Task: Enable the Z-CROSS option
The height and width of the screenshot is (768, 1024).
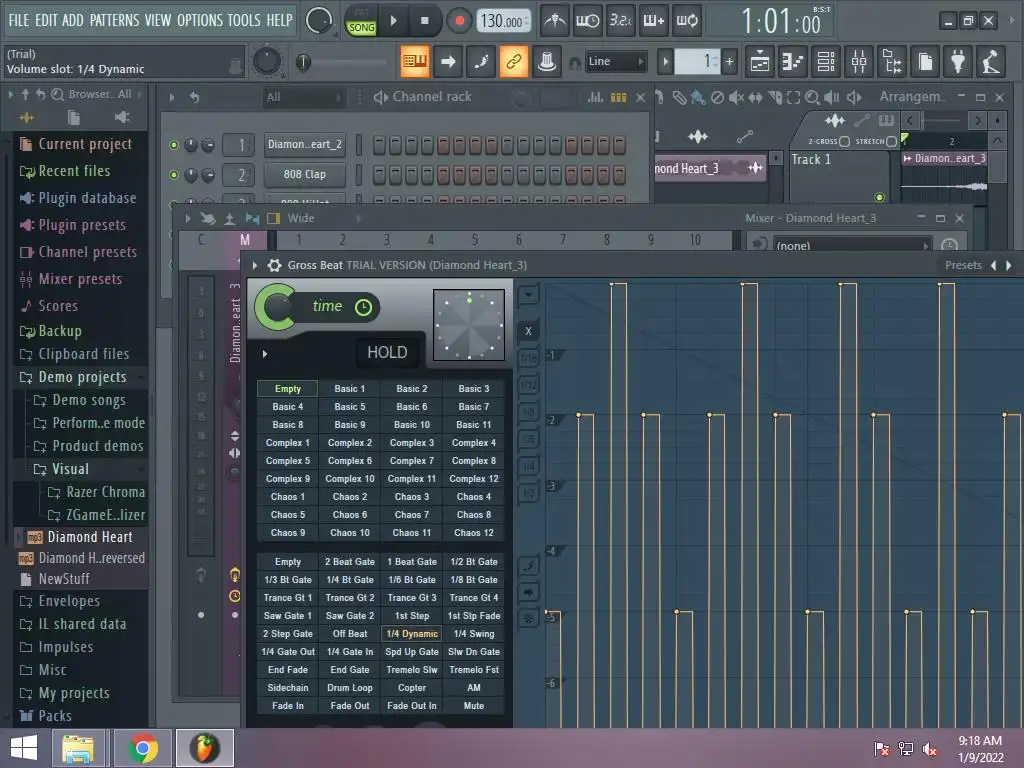Action: 844,141
